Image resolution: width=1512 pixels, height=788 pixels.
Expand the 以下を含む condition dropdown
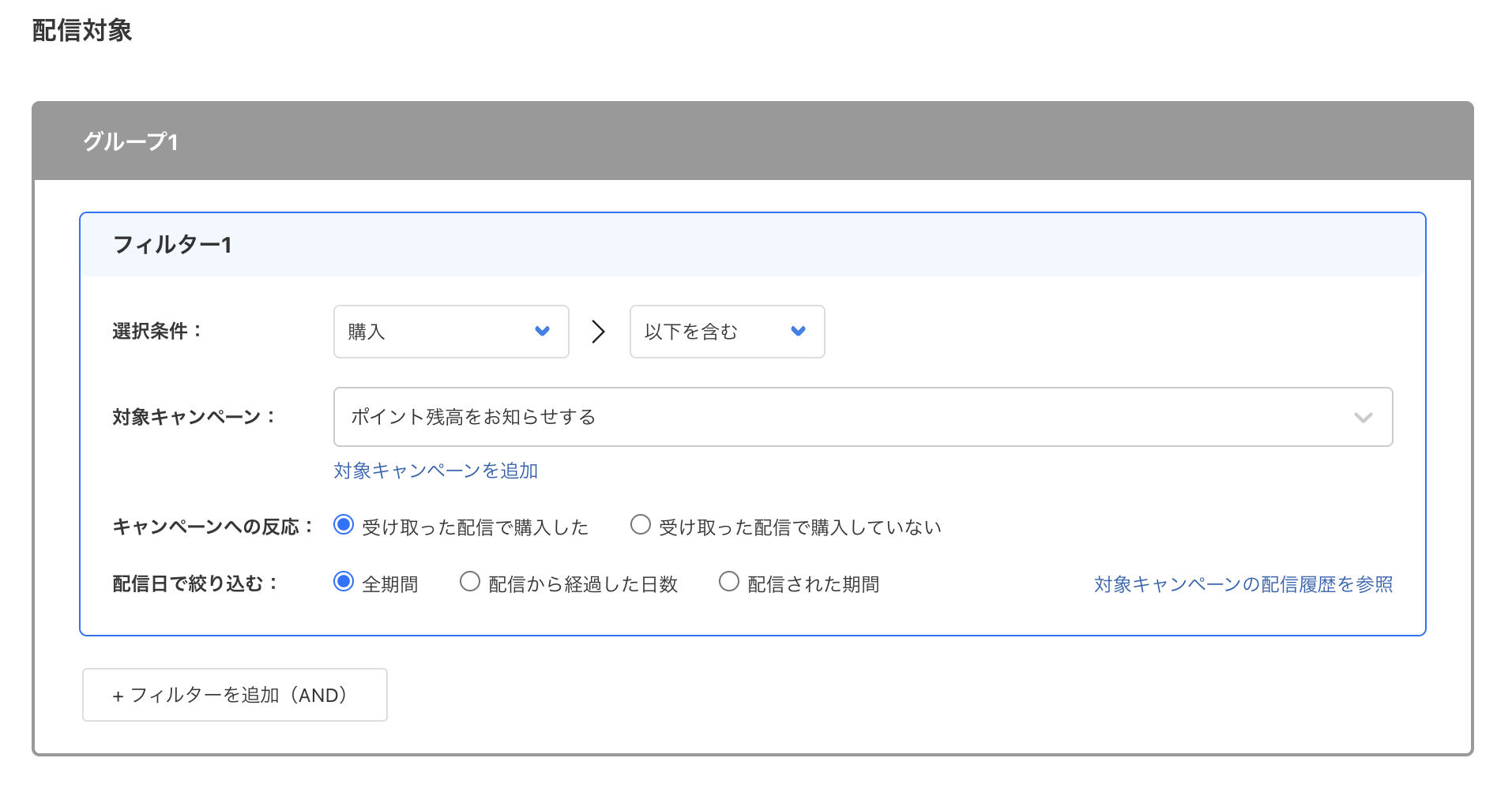725,332
